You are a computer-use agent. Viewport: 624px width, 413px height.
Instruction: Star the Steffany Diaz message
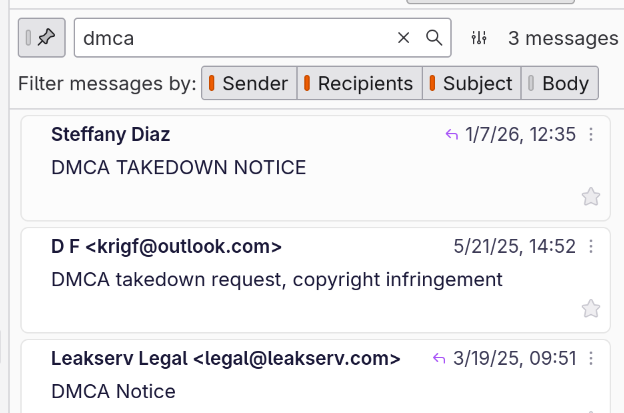(591, 197)
